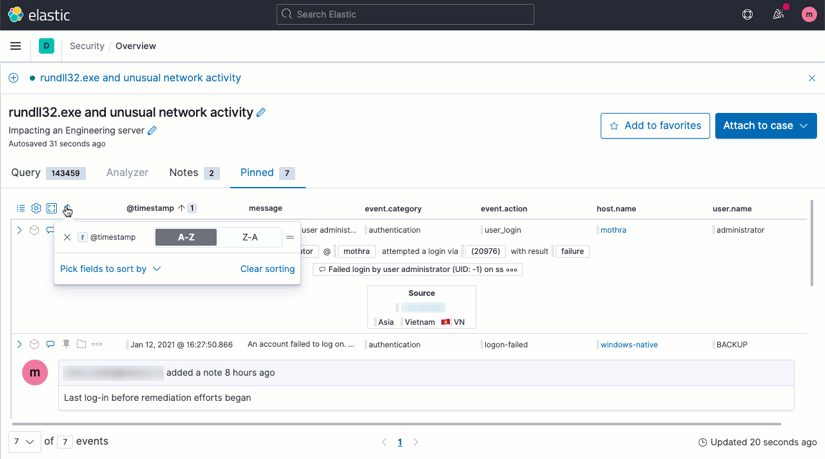Select A-Z sort order
Image resolution: width=825 pixels, height=459 pixels.
pos(186,237)
